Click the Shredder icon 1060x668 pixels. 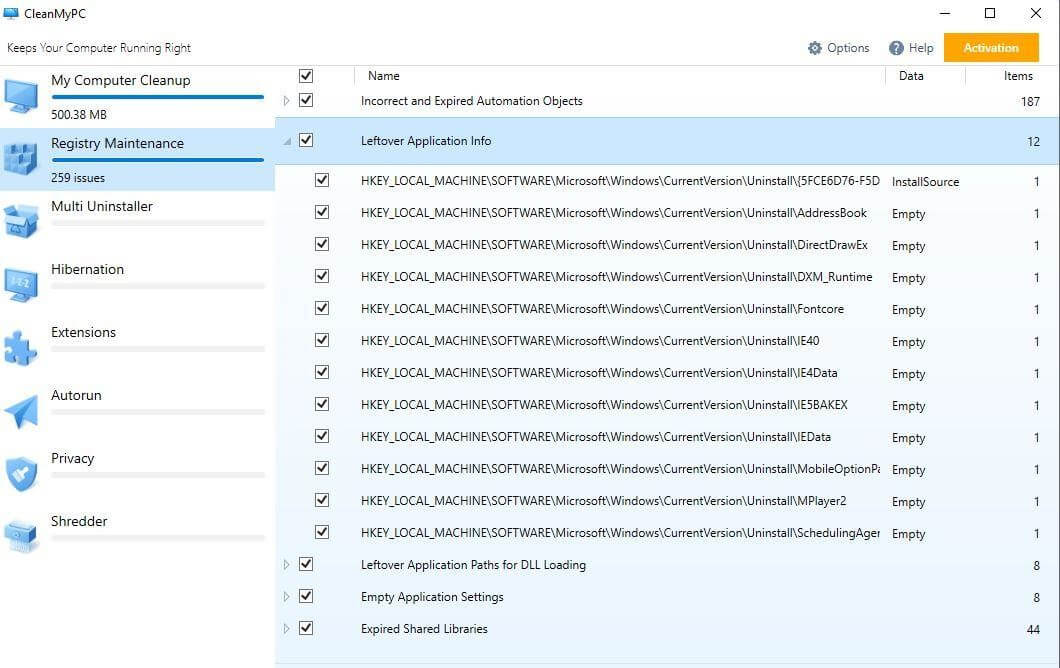(21, 536)
